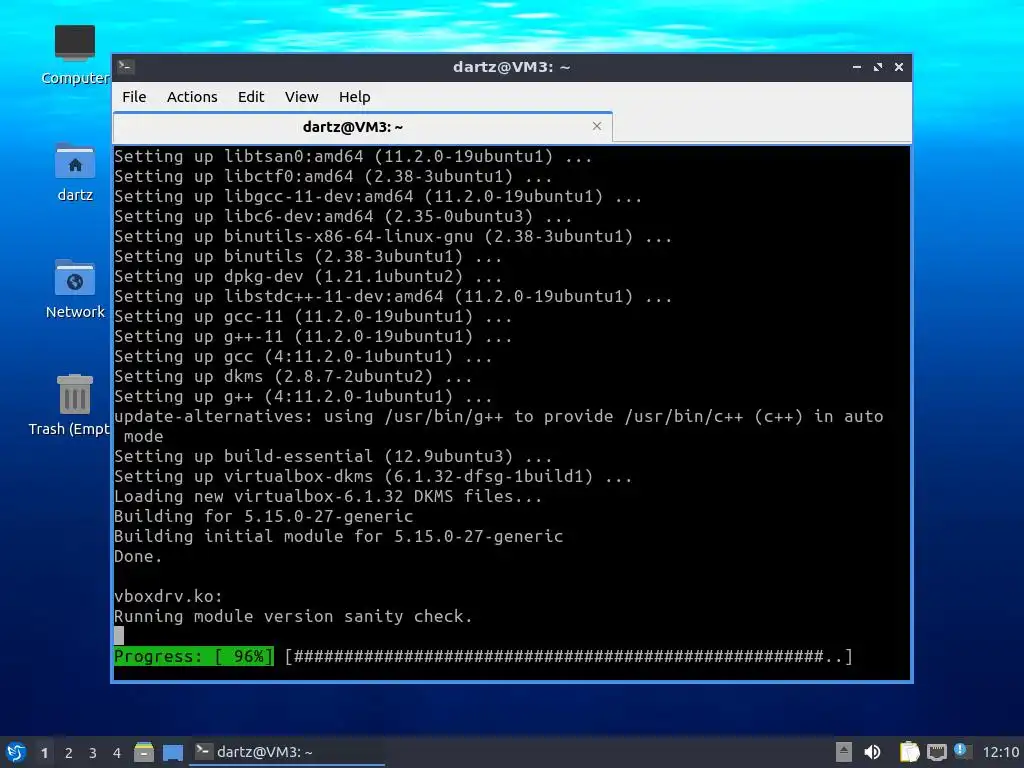
Task: Select the dartz@VM3 taskbar entry
Action: tap(287, 752)
